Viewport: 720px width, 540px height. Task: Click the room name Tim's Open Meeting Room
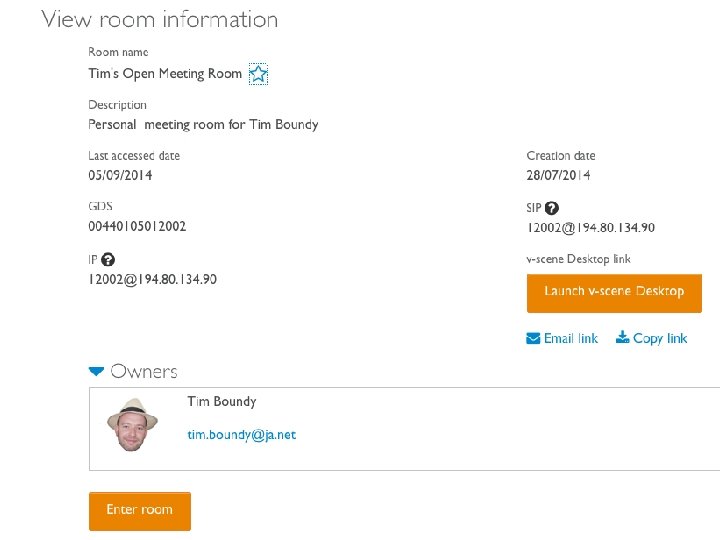[x=165, y=74]
